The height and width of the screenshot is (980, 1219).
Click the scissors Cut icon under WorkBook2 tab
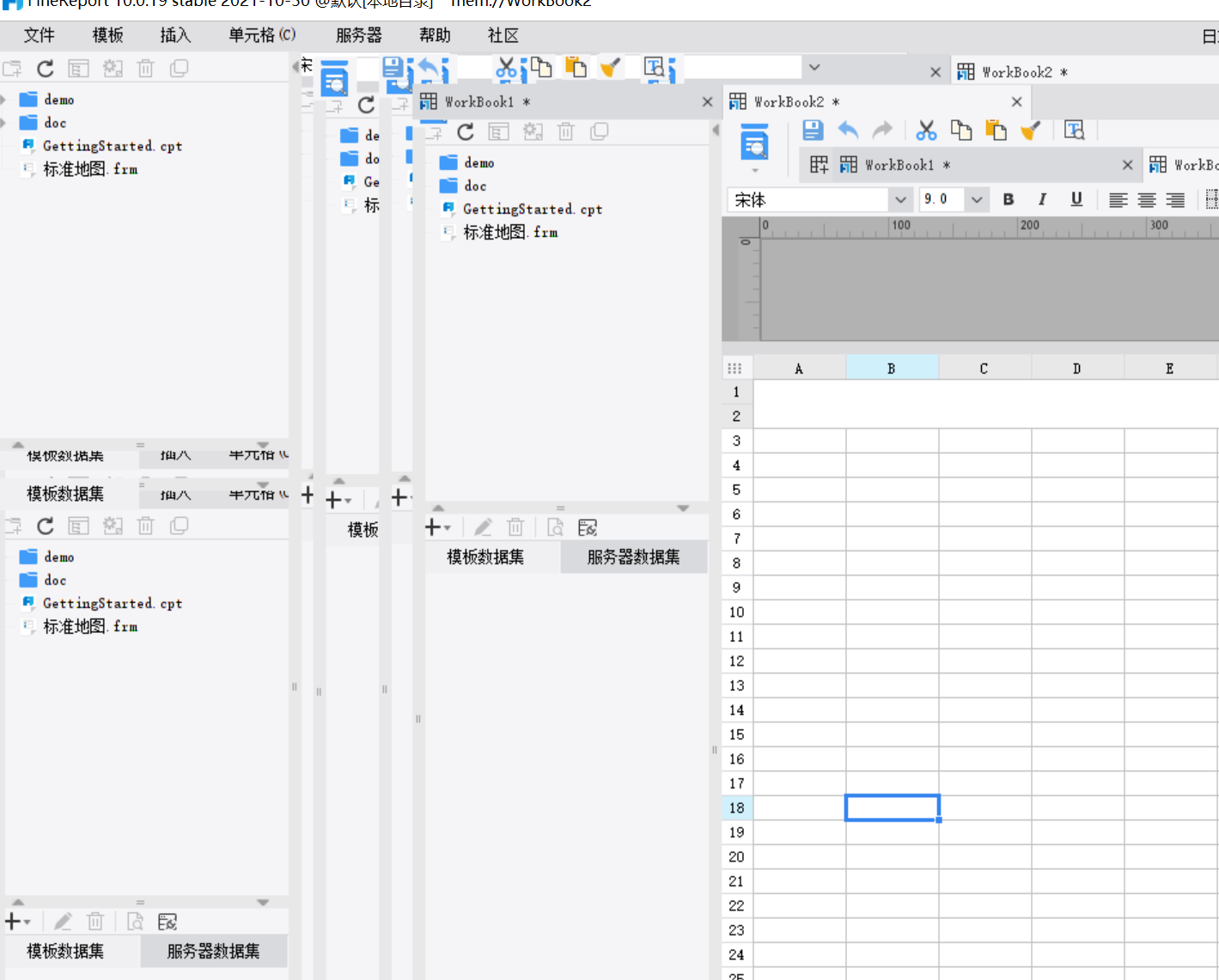(x=926, y=130)
